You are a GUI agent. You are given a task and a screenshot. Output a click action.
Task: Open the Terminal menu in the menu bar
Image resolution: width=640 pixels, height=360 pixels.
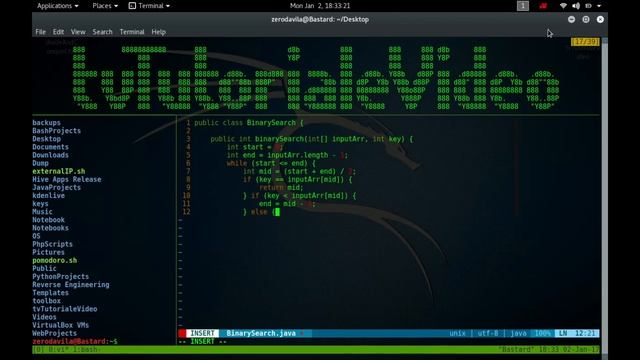click(x=132, y=32)
